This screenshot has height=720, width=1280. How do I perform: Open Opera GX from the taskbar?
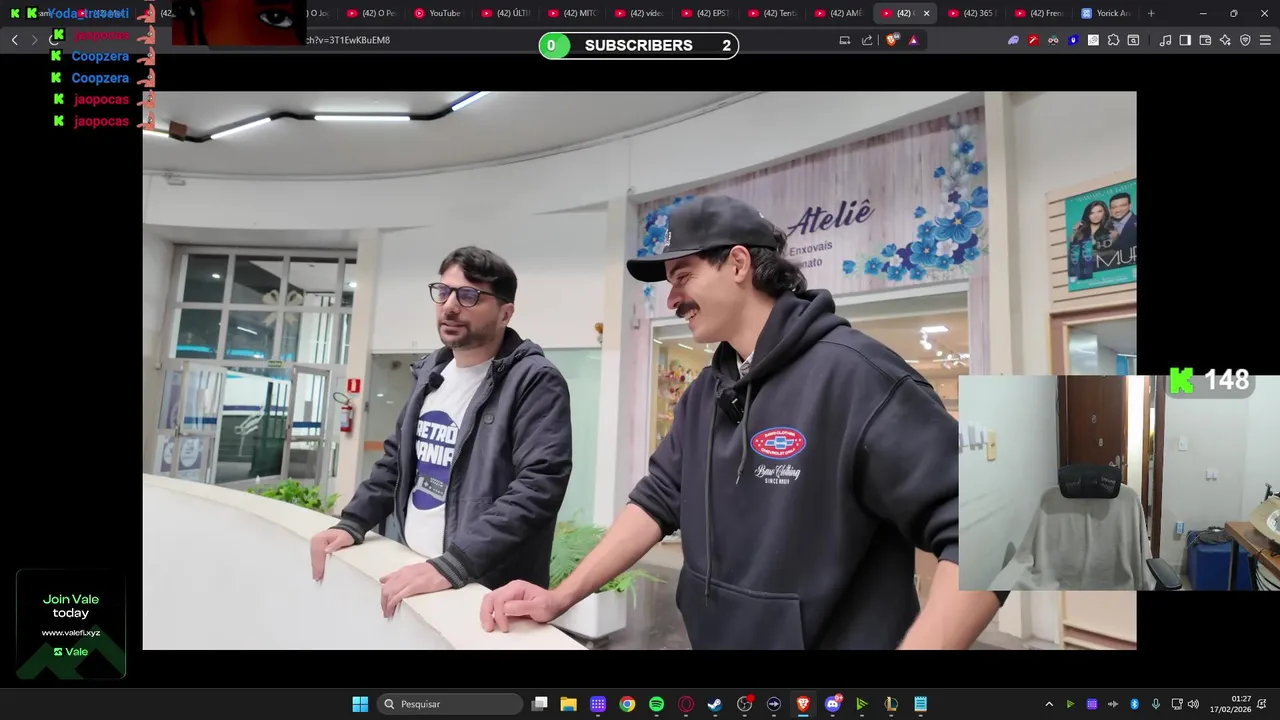[686, 704]
